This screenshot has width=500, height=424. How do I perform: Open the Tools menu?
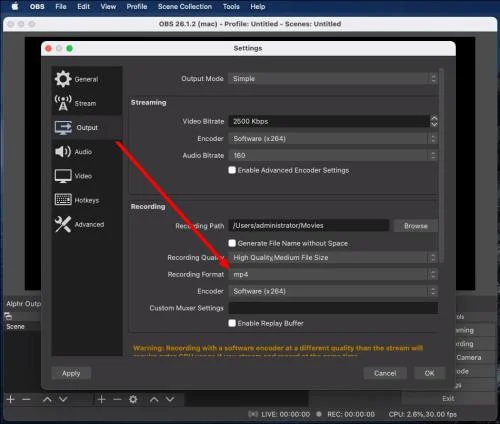tap(231, 6)
